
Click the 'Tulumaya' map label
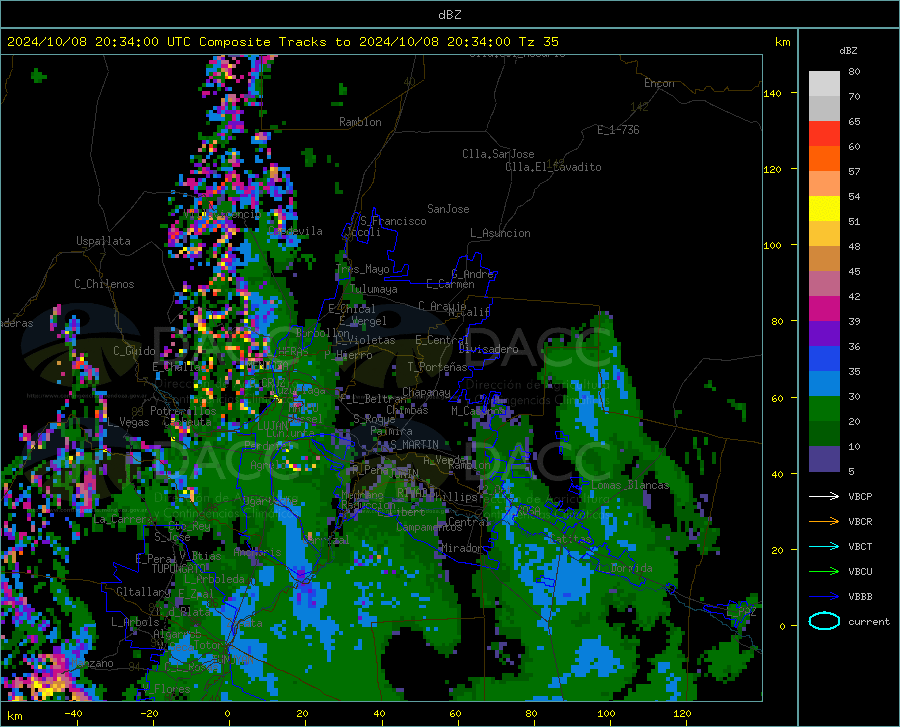[x=374, y=289]
